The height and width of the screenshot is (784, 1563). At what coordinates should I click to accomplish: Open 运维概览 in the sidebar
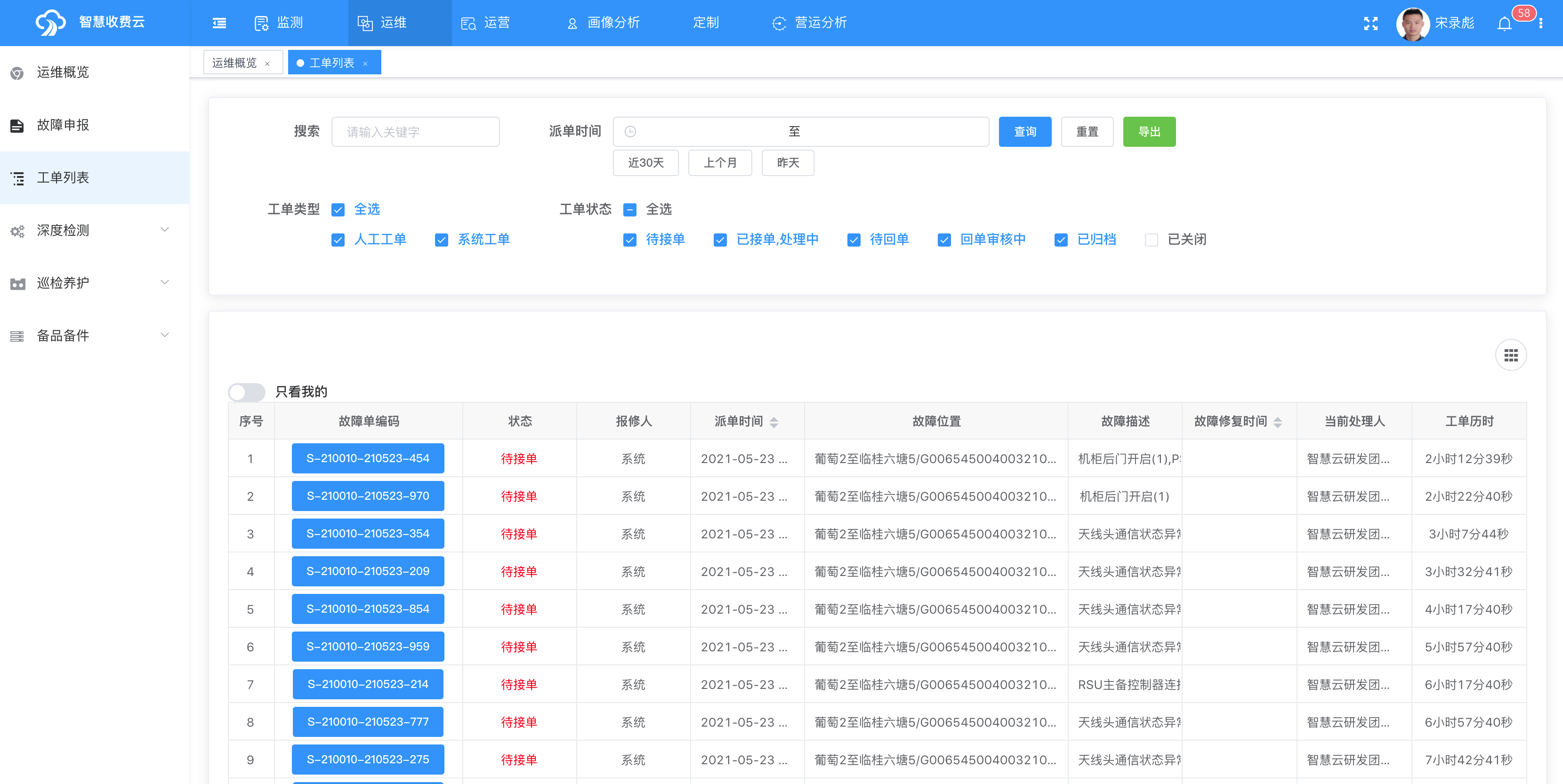pos(95,72)
